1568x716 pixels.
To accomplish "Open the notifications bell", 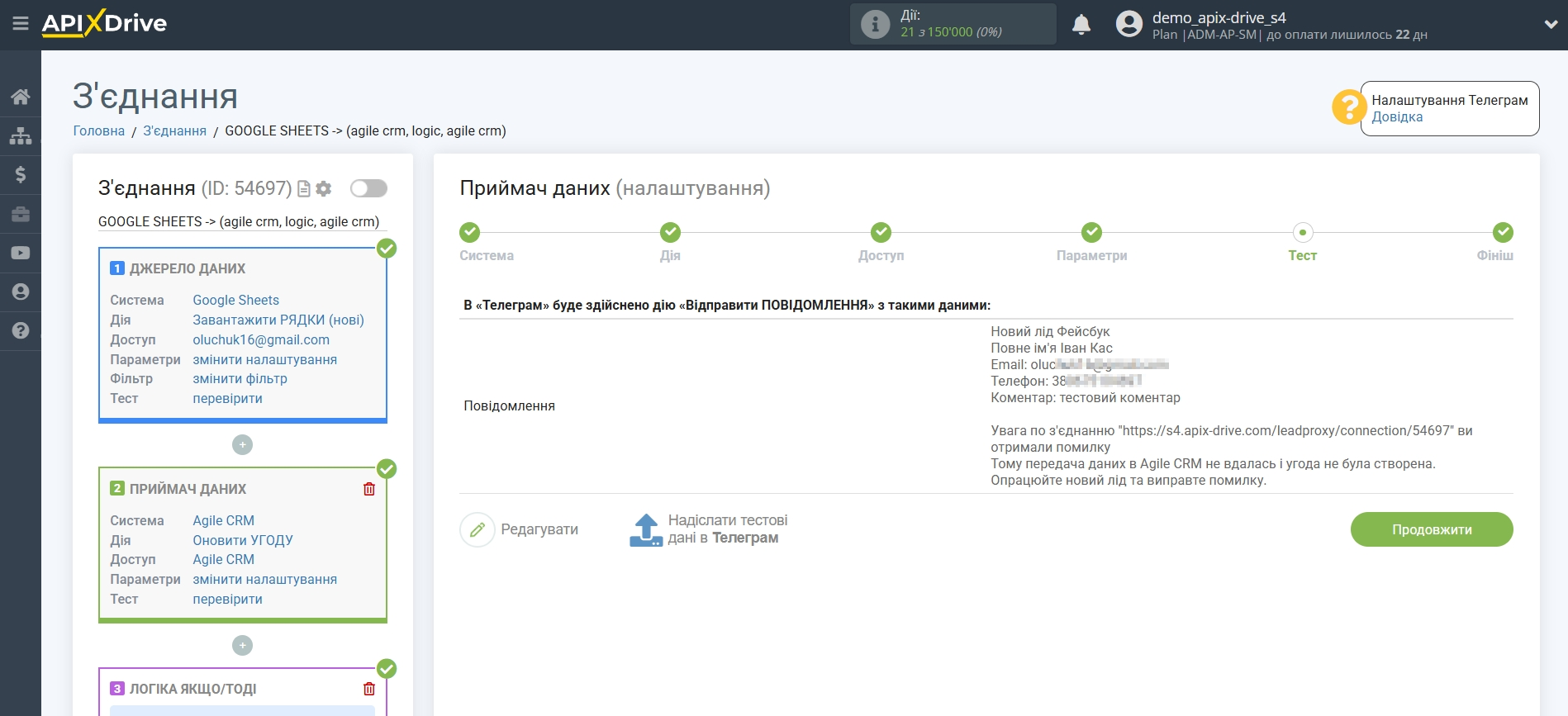I will click(1081, 25).
